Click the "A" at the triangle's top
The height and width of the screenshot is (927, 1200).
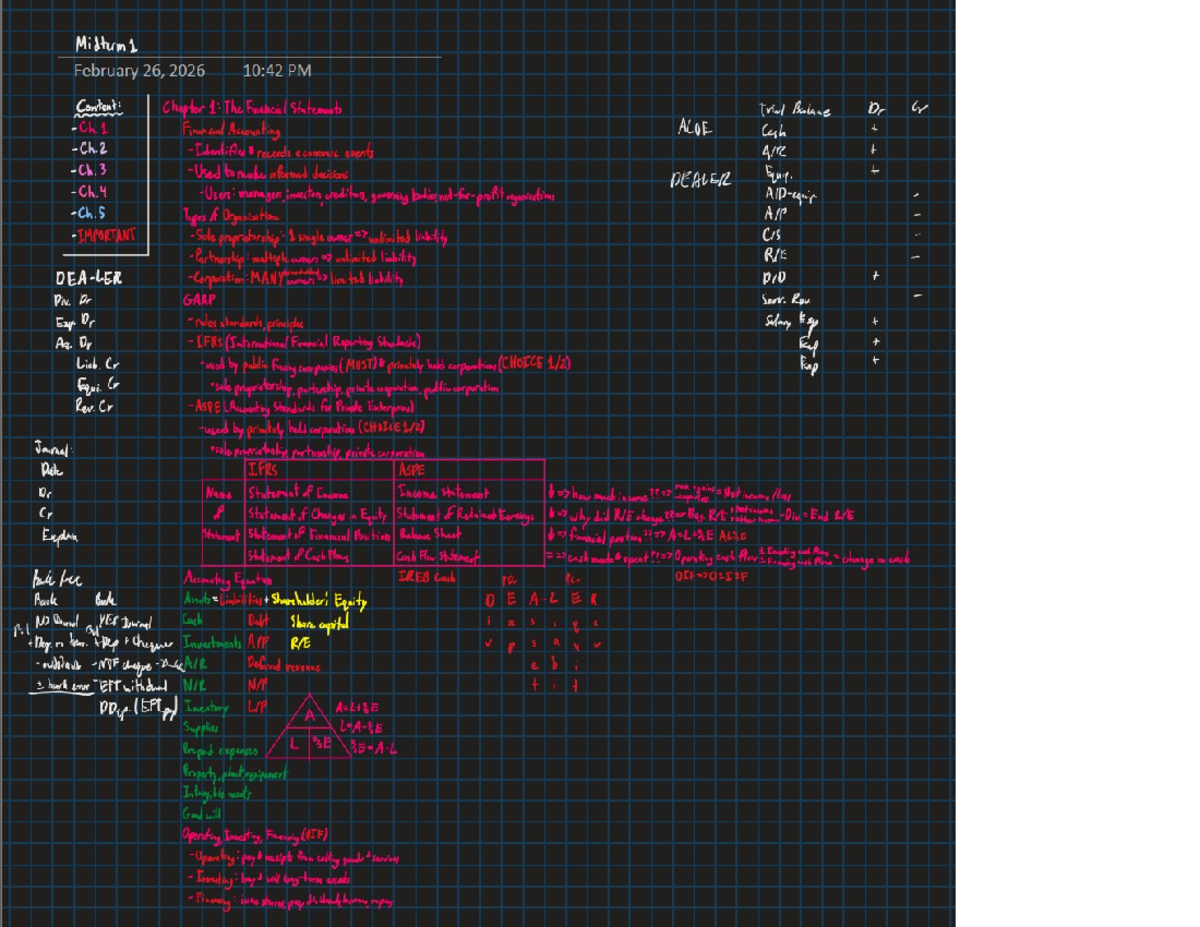coord(310,715)
